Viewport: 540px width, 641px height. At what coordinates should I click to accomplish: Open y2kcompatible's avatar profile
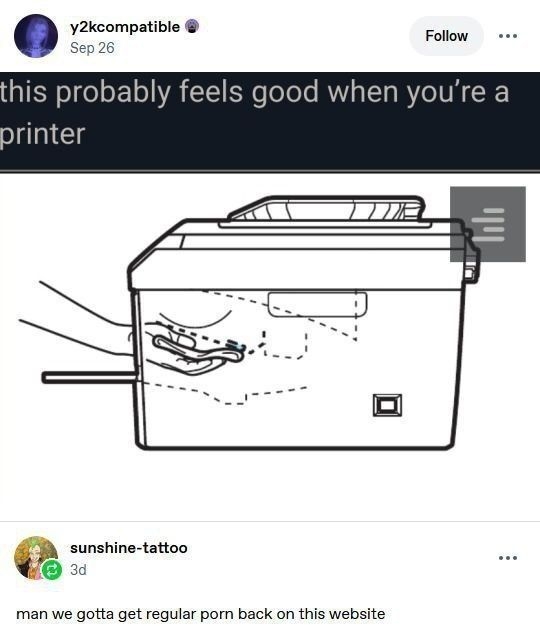pos(36,36)
